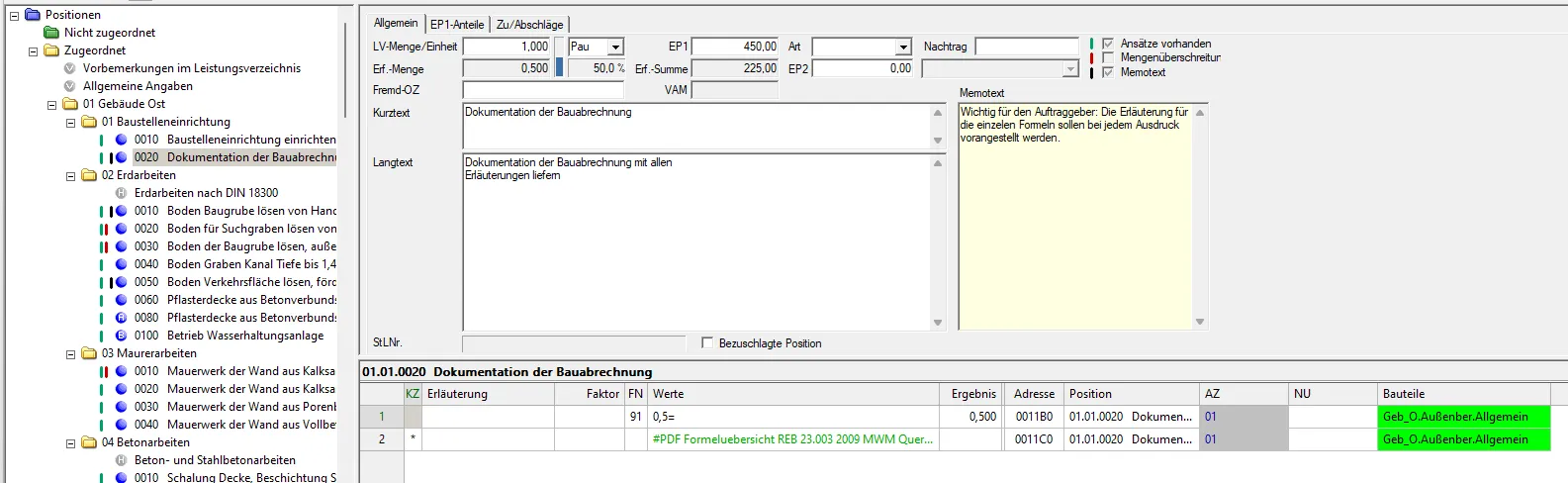
Task: Click the blue Positionen root folder icon
Action: click(33, 15)
